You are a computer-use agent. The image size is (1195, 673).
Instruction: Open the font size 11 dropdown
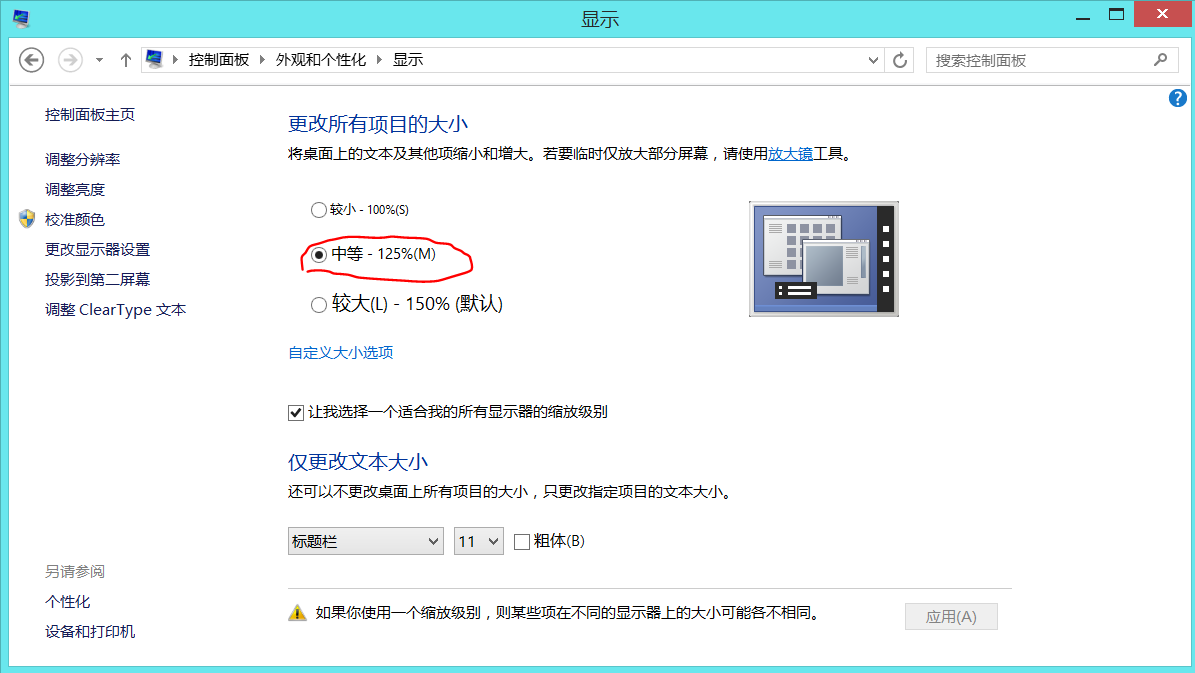(479, 541)
